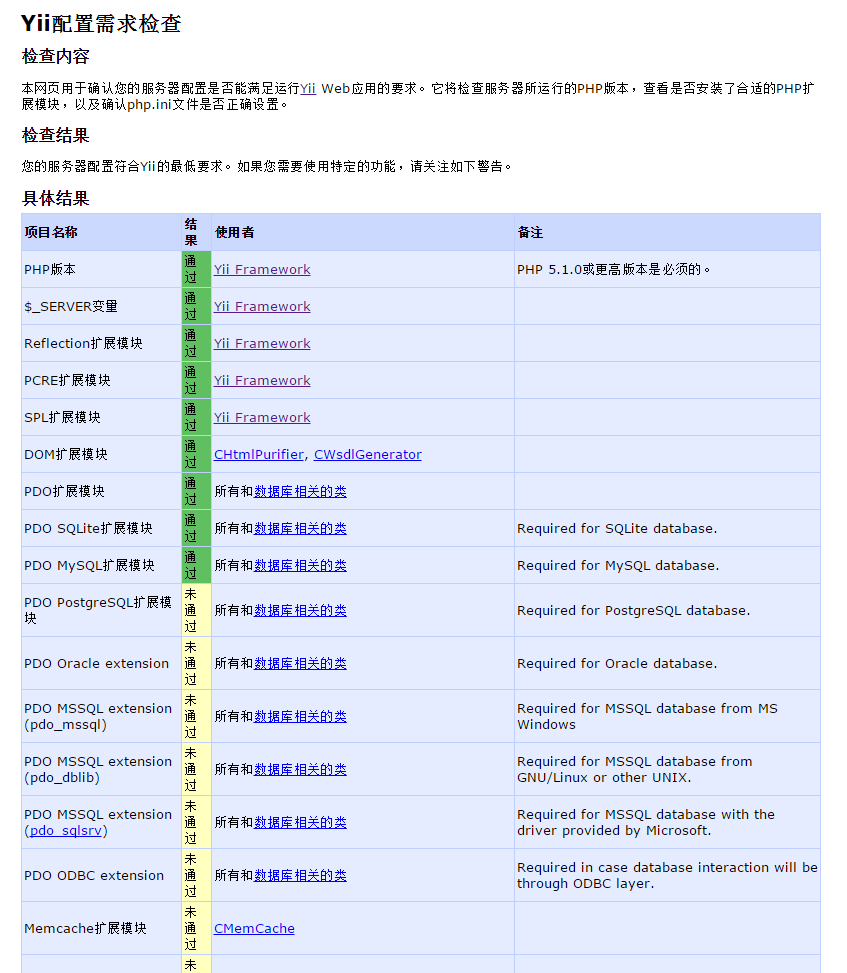Screen dimensions: 847x973
Task: Open 数据库相关的类 link in PDO MySQL row
Action: pos(300,565)
